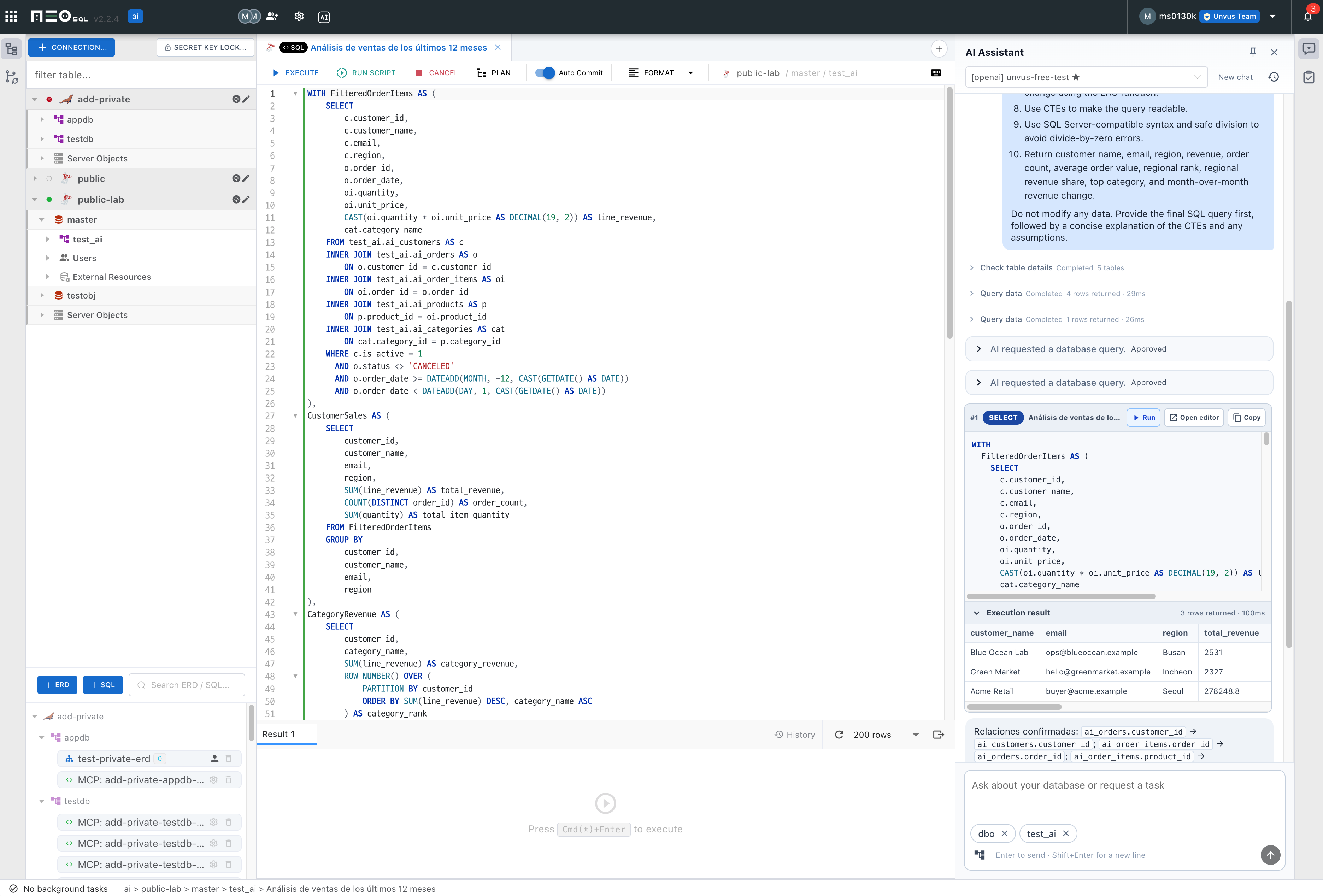Click the execution result horizontal scrollbar

coord(1014,707)
